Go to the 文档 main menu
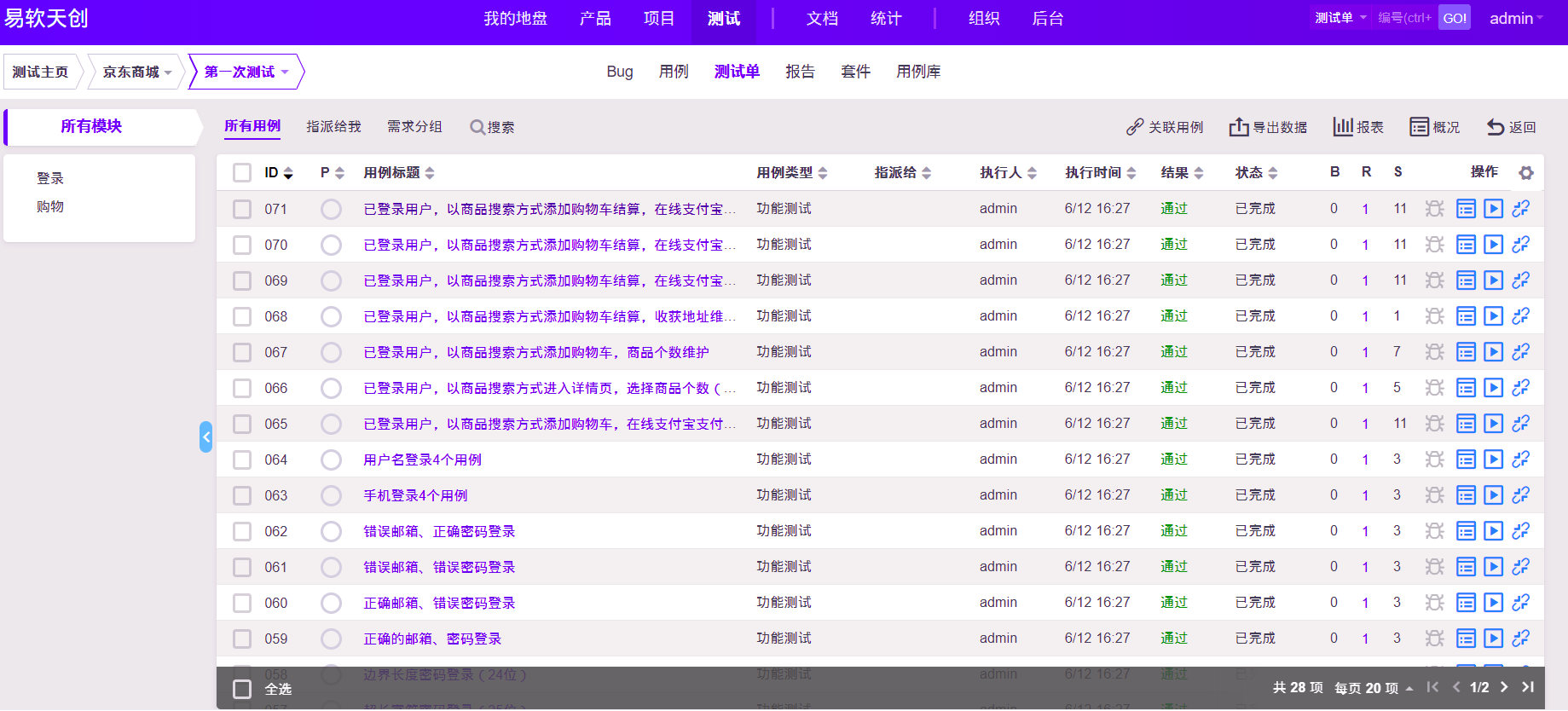 click(x=823, y=19)
